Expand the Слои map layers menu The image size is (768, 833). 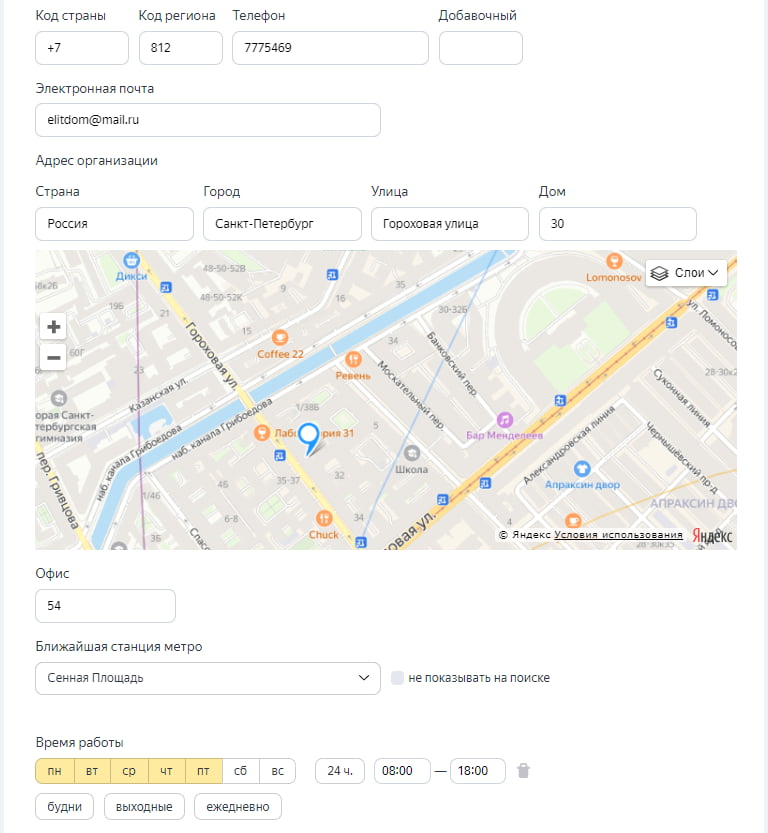pos(686,272)
